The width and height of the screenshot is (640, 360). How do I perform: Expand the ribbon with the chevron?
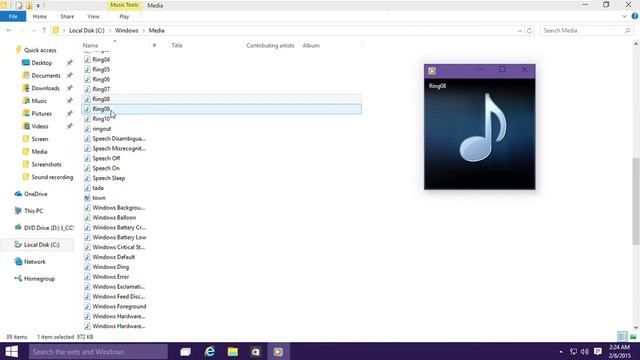pyautogui.click(x=624, y=16)
